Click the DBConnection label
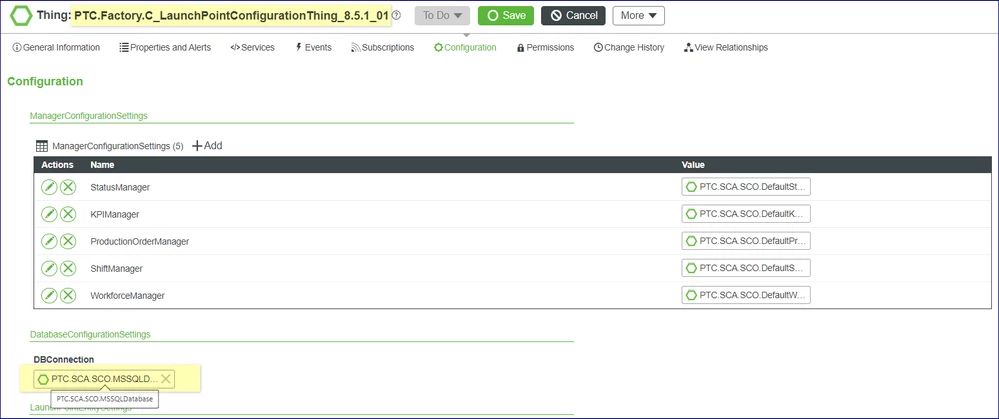Viewport: 999px width, 419px height. 64,360
